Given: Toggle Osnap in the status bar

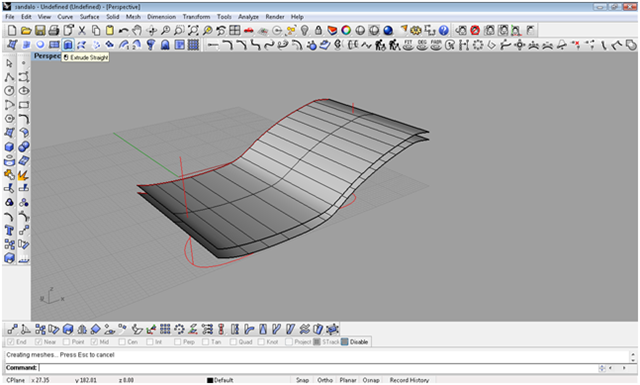Looking at the screenshot, I should (371, 380).
